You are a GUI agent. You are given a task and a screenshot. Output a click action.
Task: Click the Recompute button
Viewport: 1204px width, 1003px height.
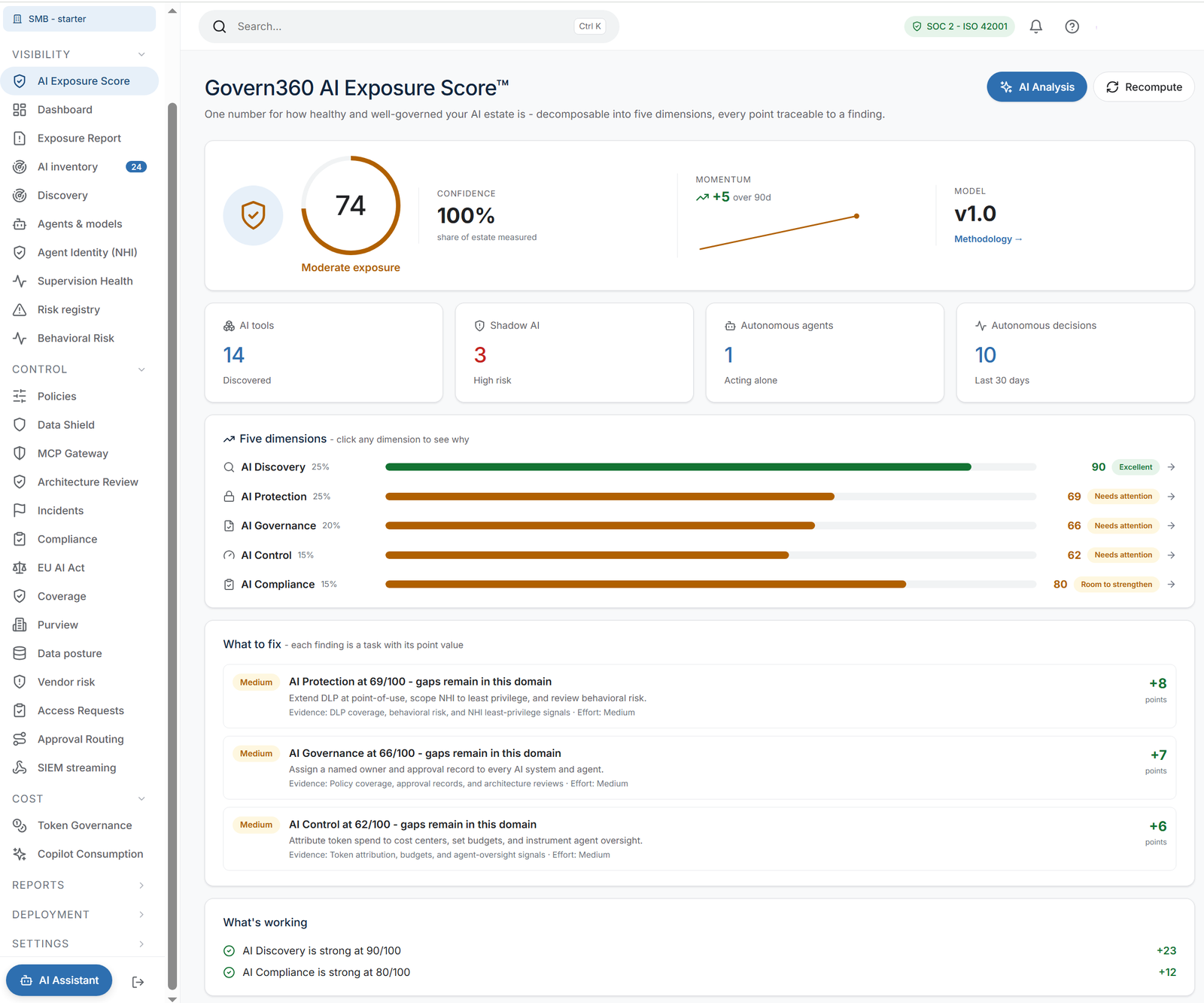tap(1144, 87)
